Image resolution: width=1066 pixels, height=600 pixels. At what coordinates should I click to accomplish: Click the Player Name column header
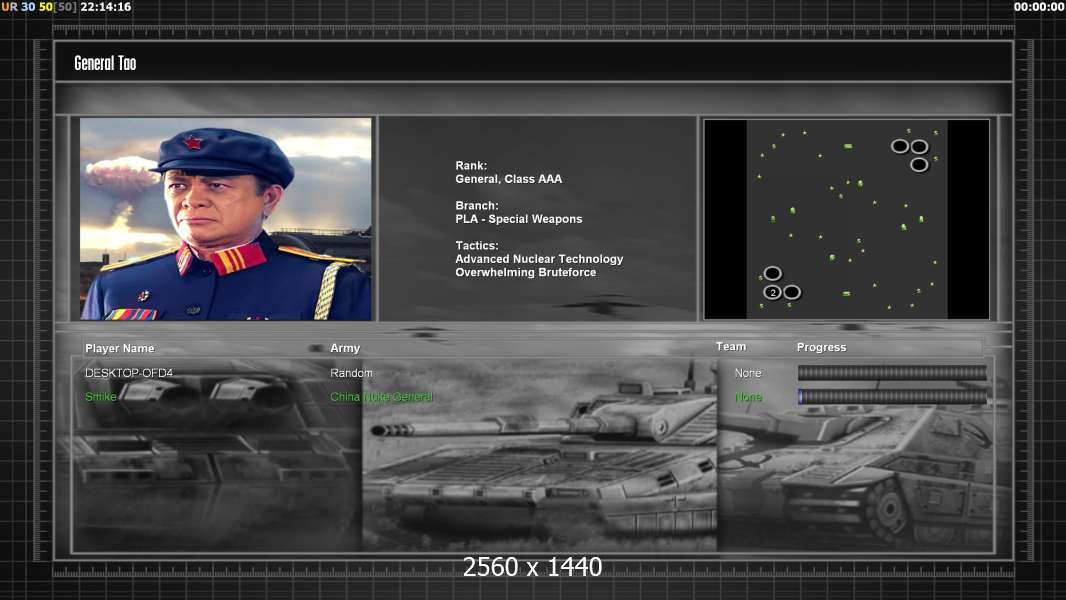(x=120, y=348)
